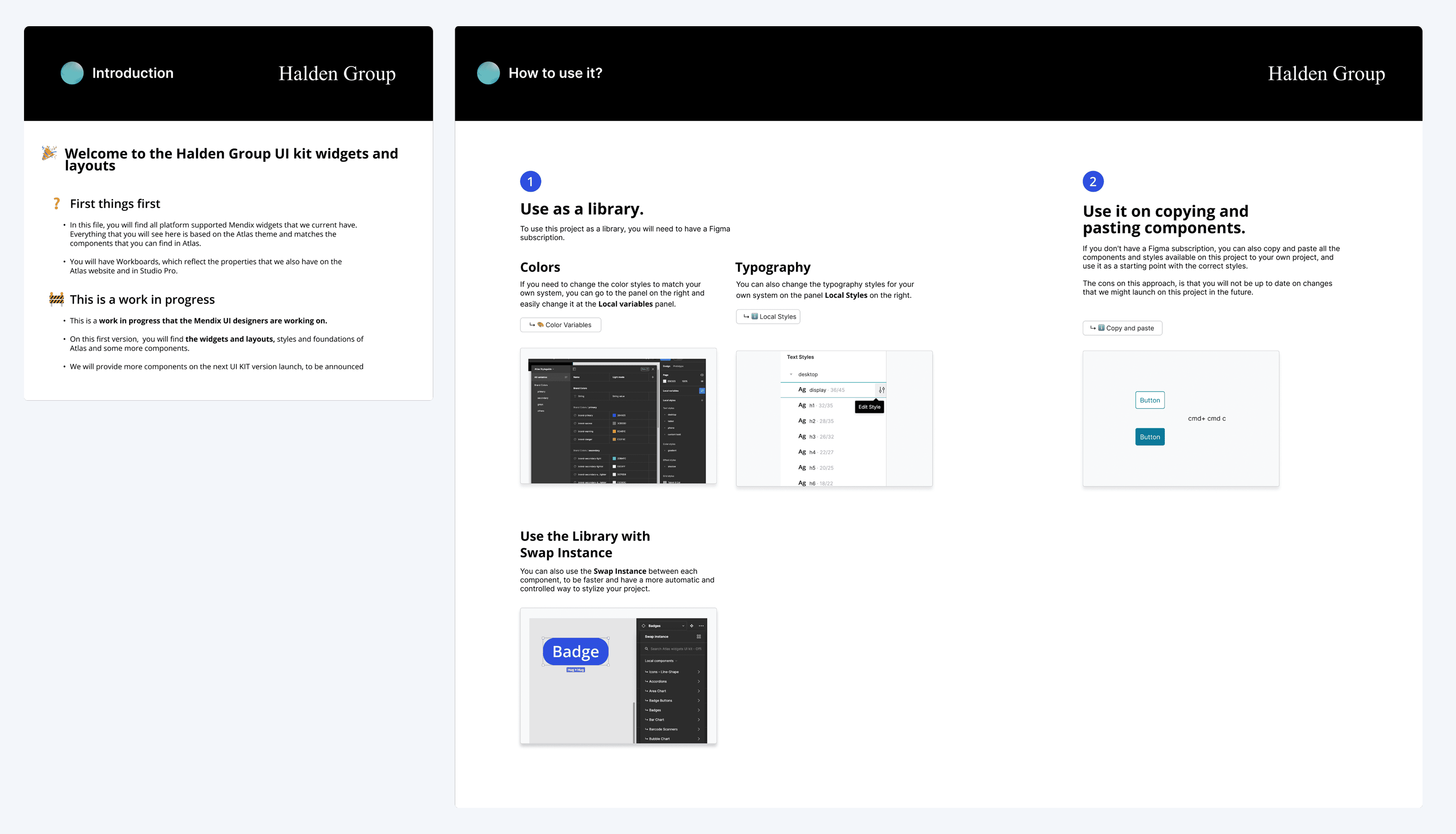1456x834 pixels.
Task: Click the Typography heading
Action: (773, 267)
